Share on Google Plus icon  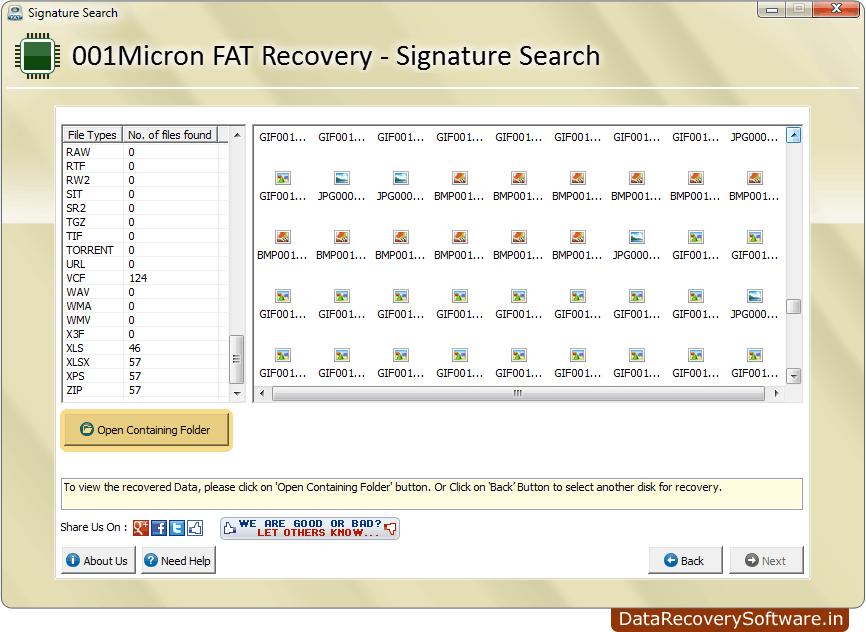[x=141, y=528]
